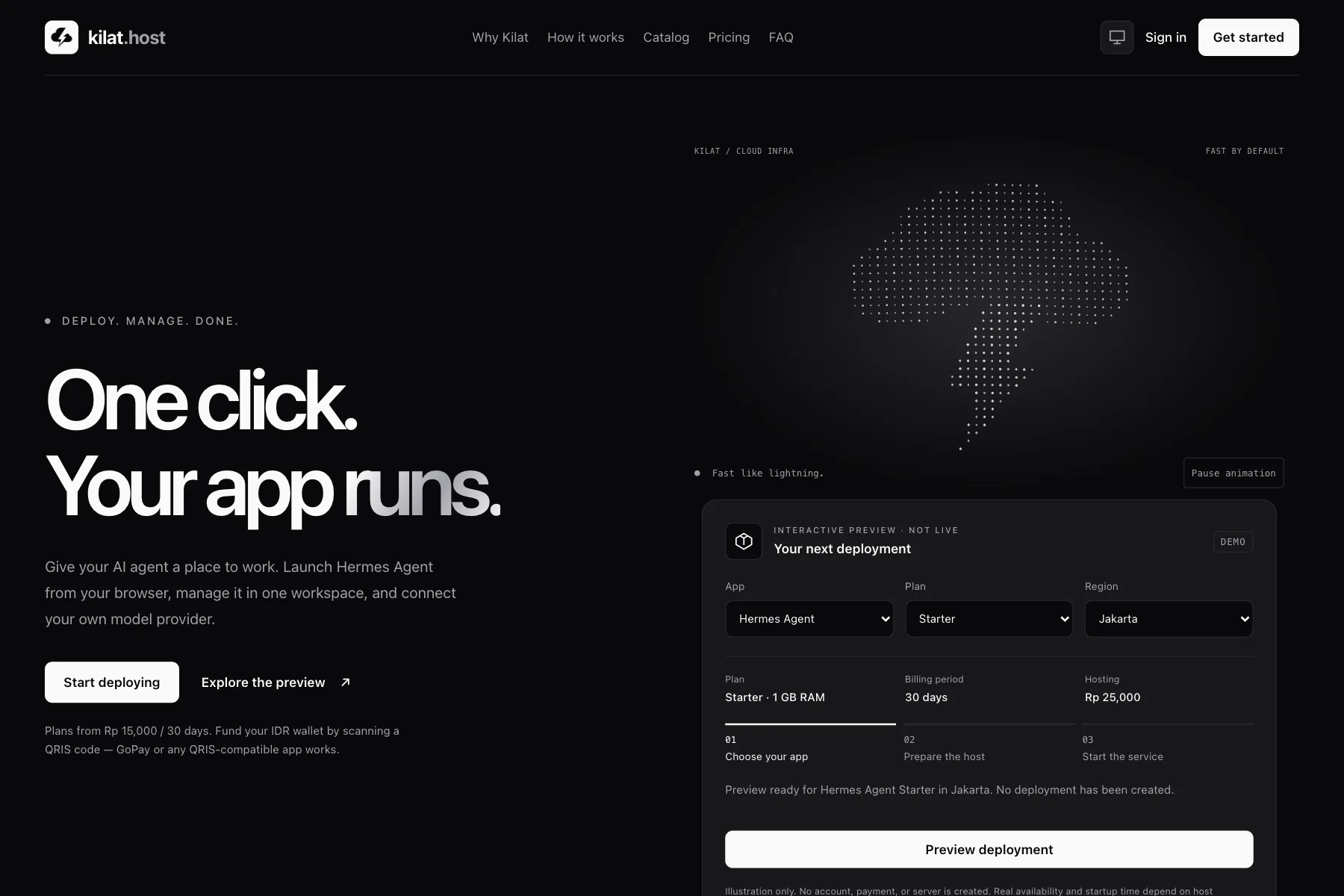Click the Rp 25,000 hosting value
Image resolution: width=1344 pixels, height=896 pixels.
click(1113, 697)
